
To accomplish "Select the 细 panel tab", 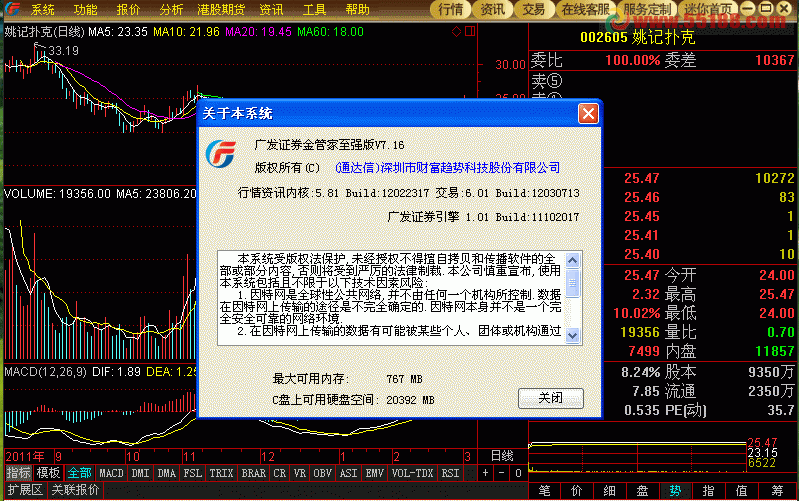I will [x=609, y=491].
